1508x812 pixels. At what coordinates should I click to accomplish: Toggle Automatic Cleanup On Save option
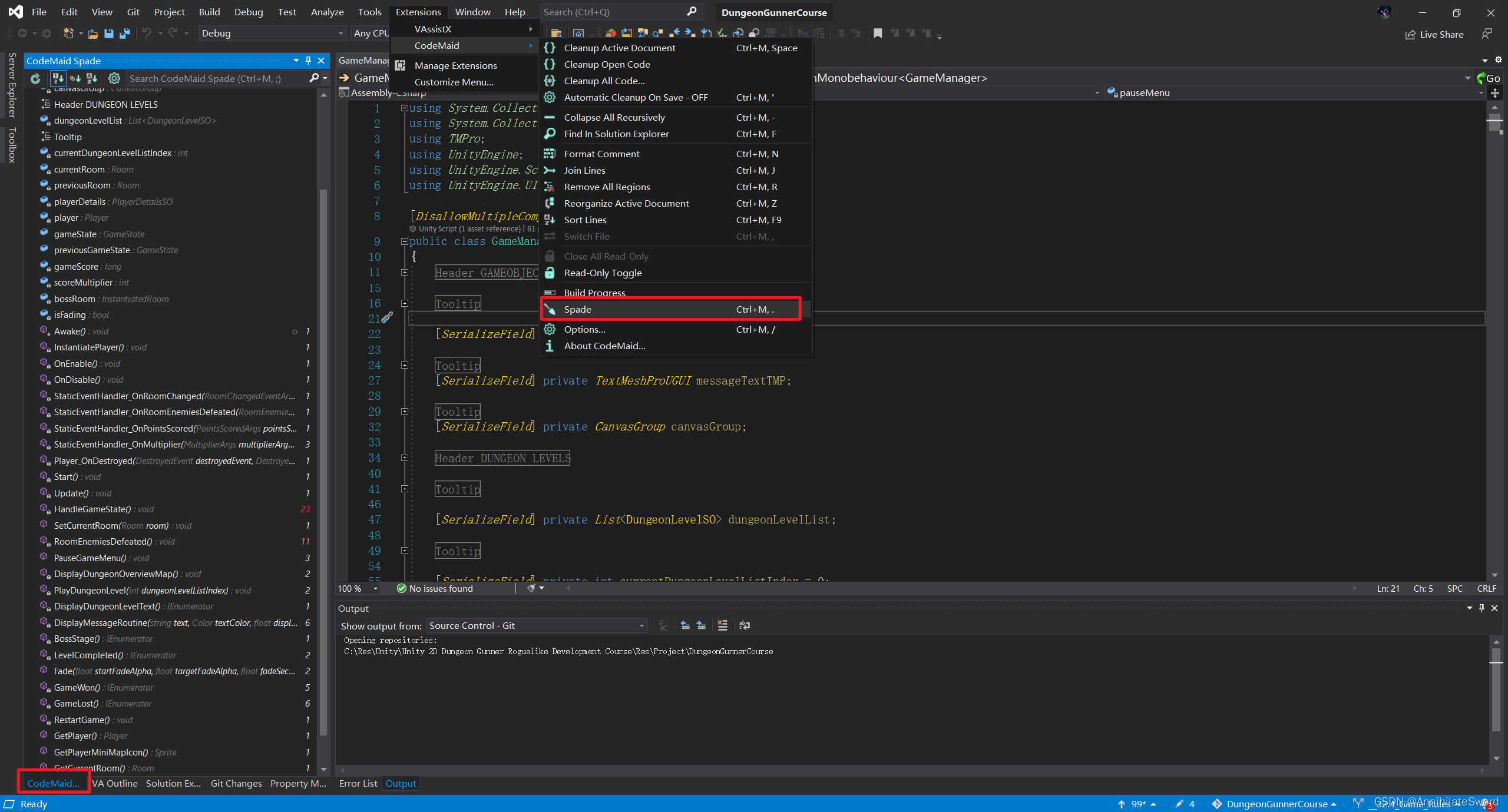635,97
